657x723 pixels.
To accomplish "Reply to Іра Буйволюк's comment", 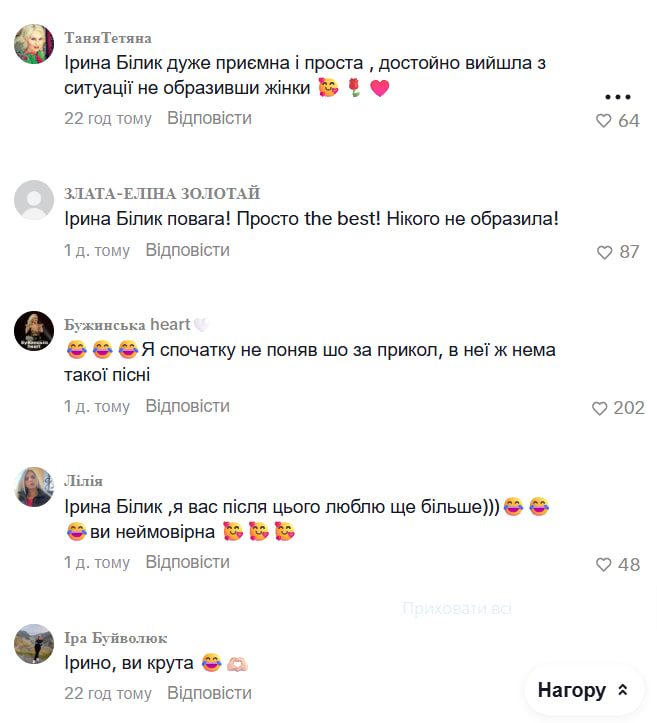I will 209,693.
